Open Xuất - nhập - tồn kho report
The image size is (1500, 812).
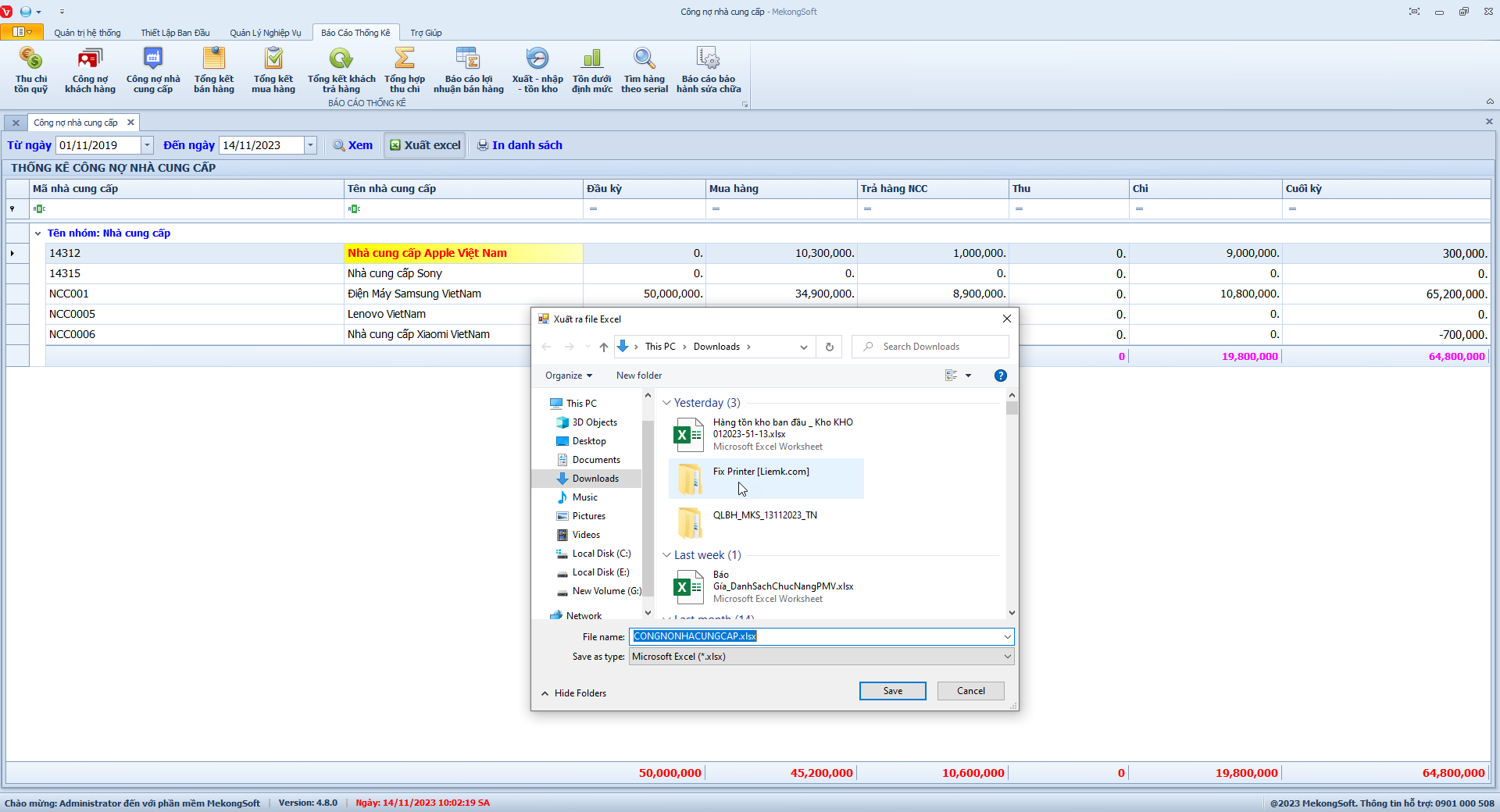point(537,69)
